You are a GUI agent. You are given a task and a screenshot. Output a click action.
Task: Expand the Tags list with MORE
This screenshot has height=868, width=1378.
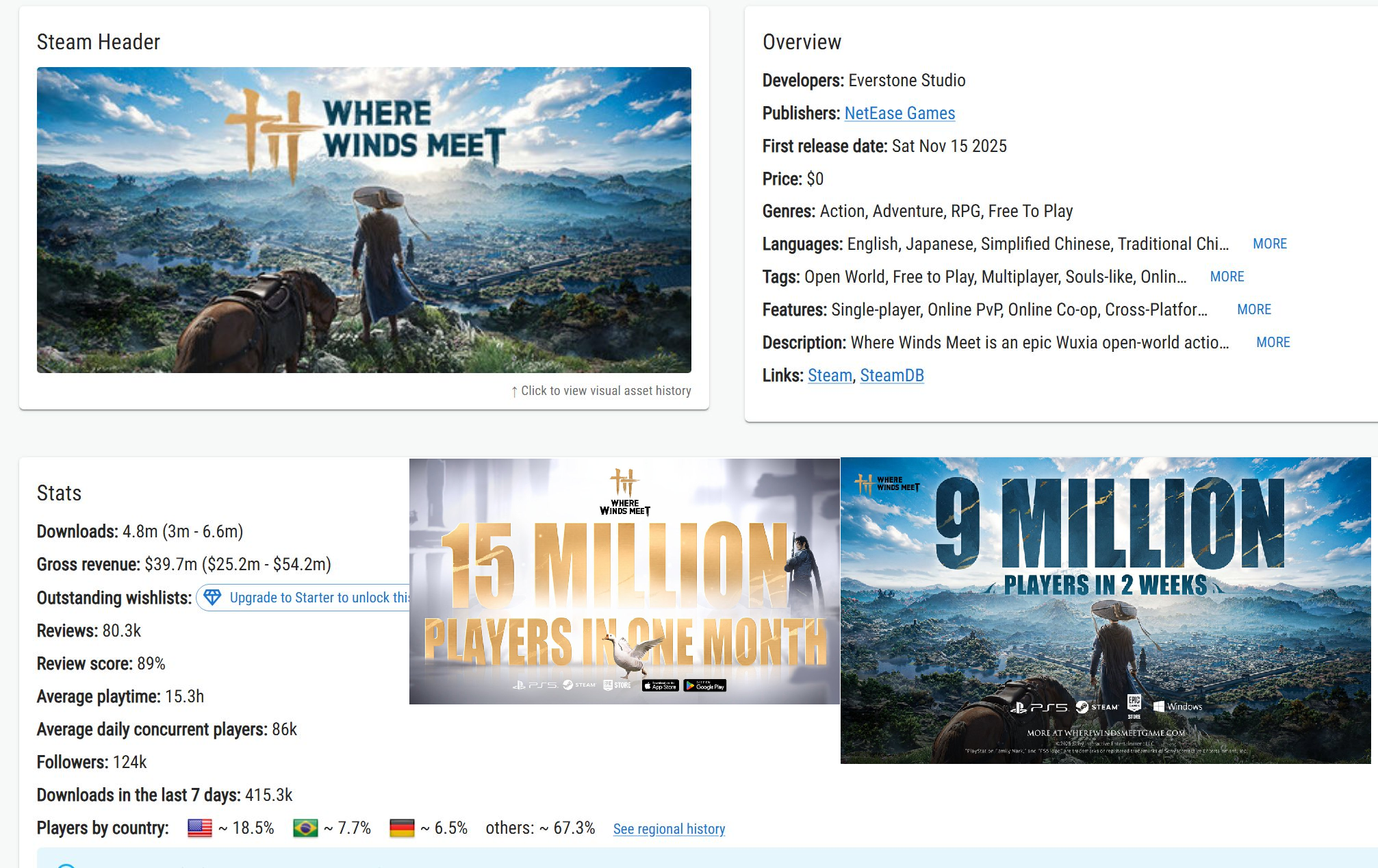tap(1227, 277)
